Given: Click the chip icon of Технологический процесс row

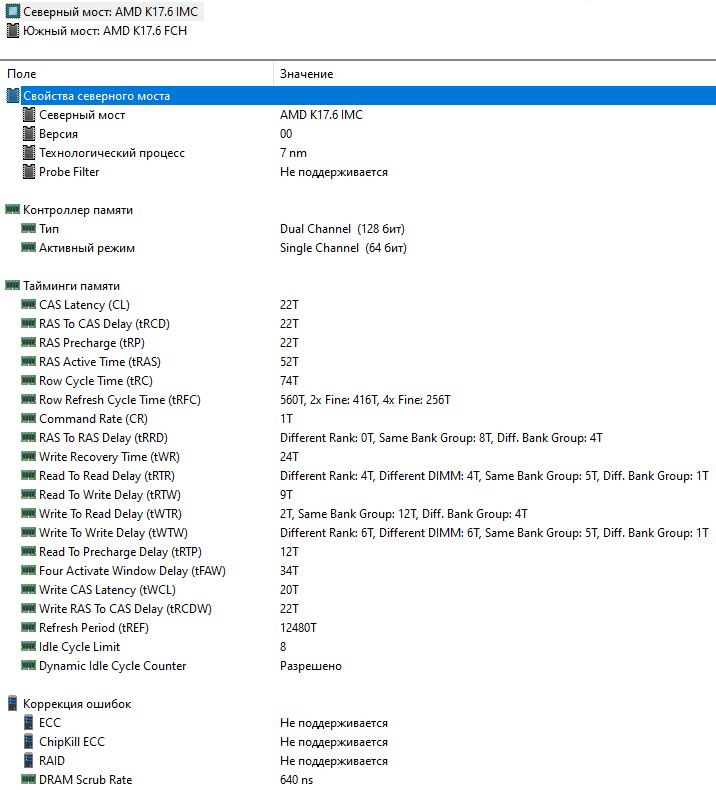Looking at the screenshot, I should [29, 153].
